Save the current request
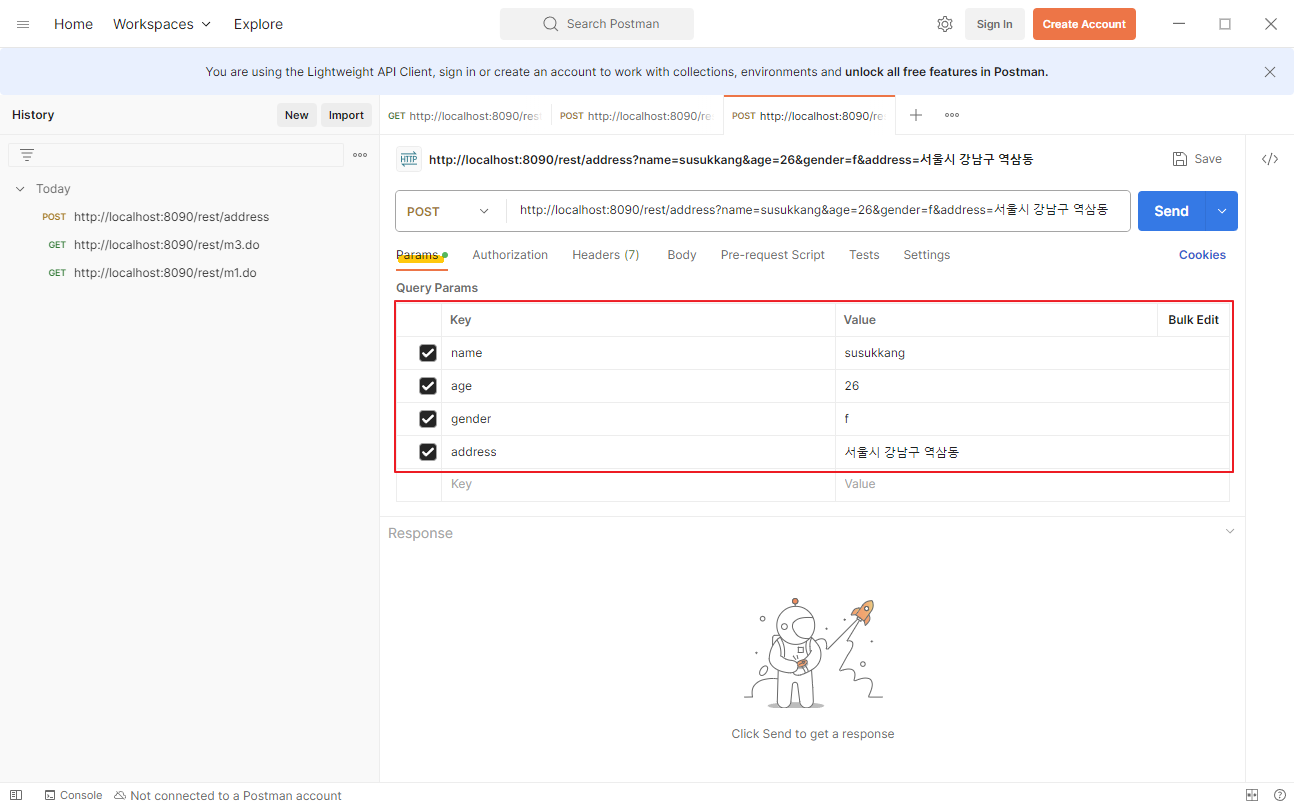Screen dimensions: 1294x807 (x=1197, y=159)
